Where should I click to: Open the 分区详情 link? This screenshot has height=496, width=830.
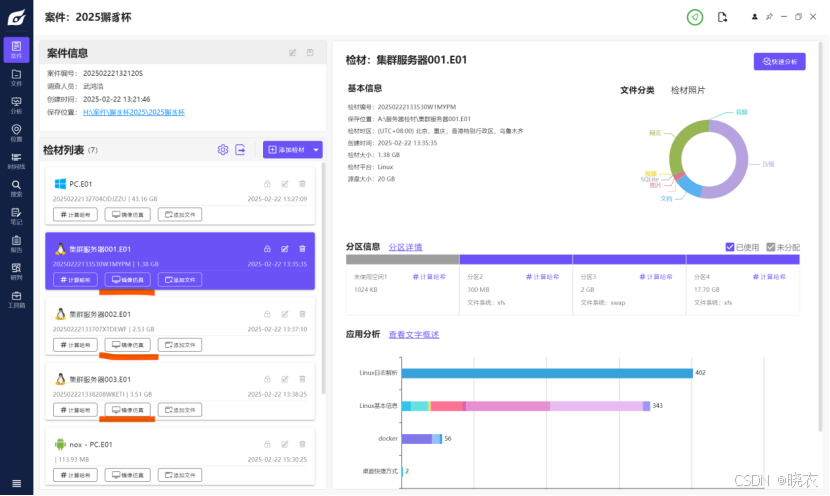(x=405, y=247)
